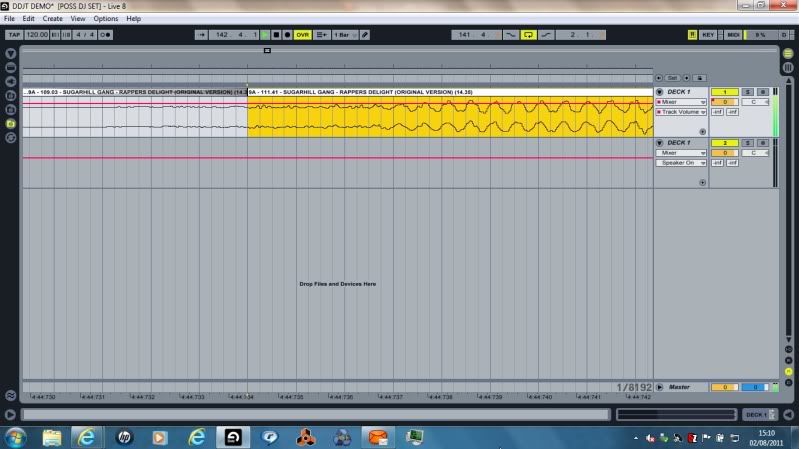Screen dimensions: 799x449
Task: Open the Options menu
Action: [106, 19]
